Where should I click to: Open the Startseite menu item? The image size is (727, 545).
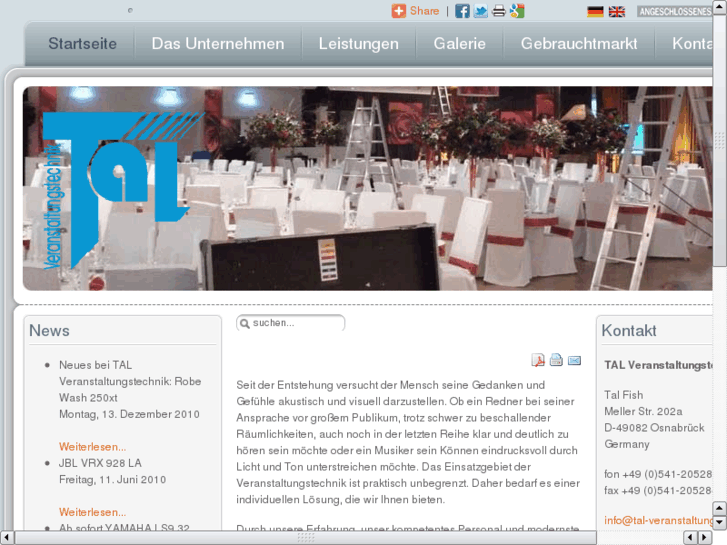tap(83, 44)
